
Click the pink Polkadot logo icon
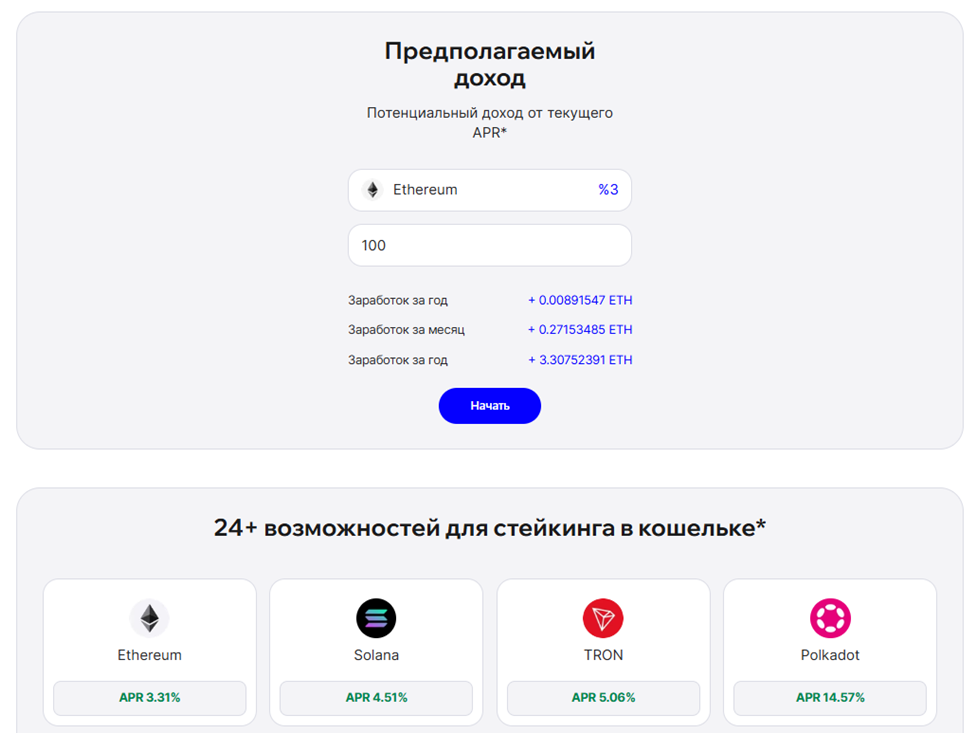click(x=830, y=618)
